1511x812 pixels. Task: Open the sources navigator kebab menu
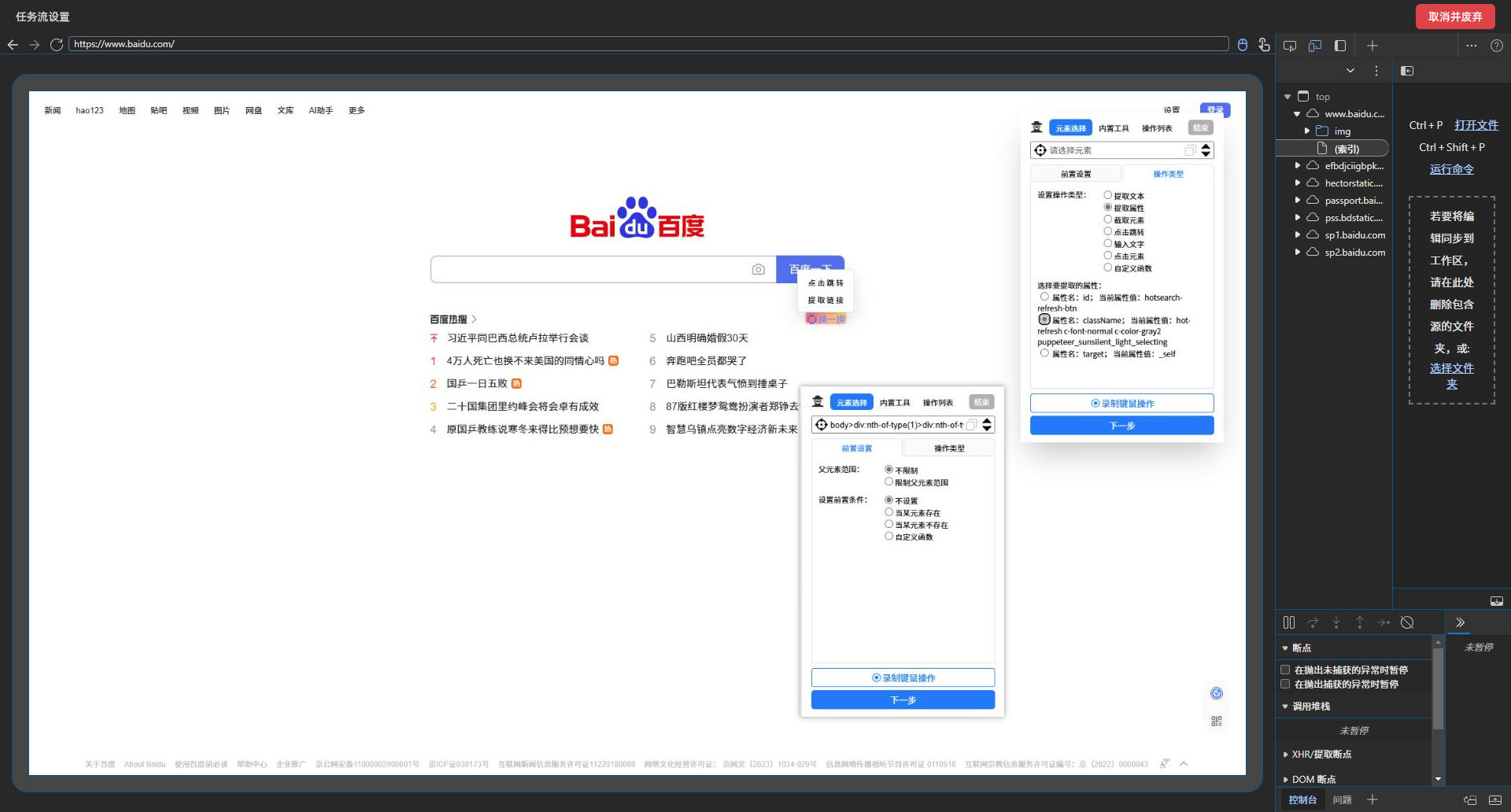(x=1376, y=71)
